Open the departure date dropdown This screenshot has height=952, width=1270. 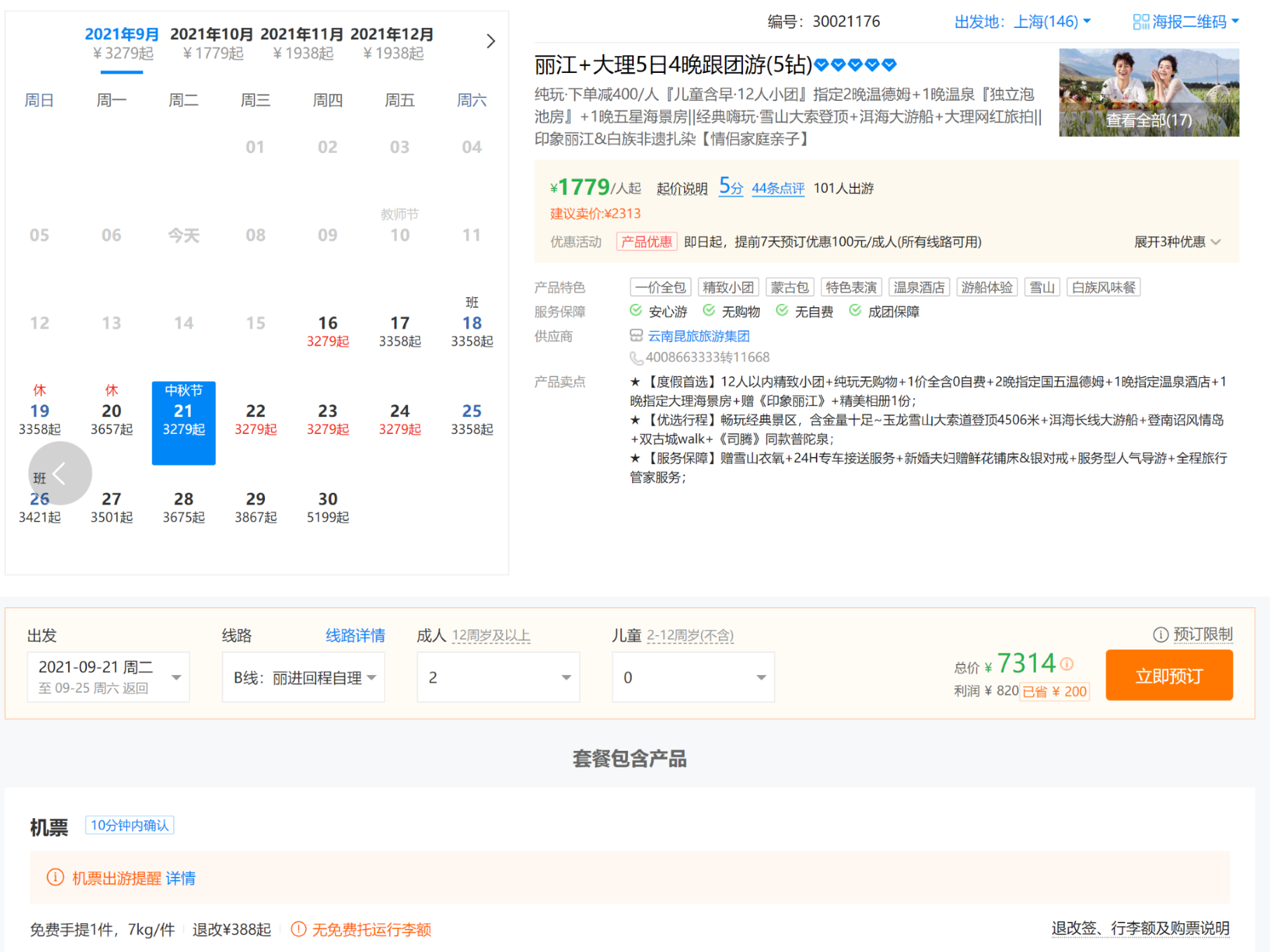(x=109, y=677)
